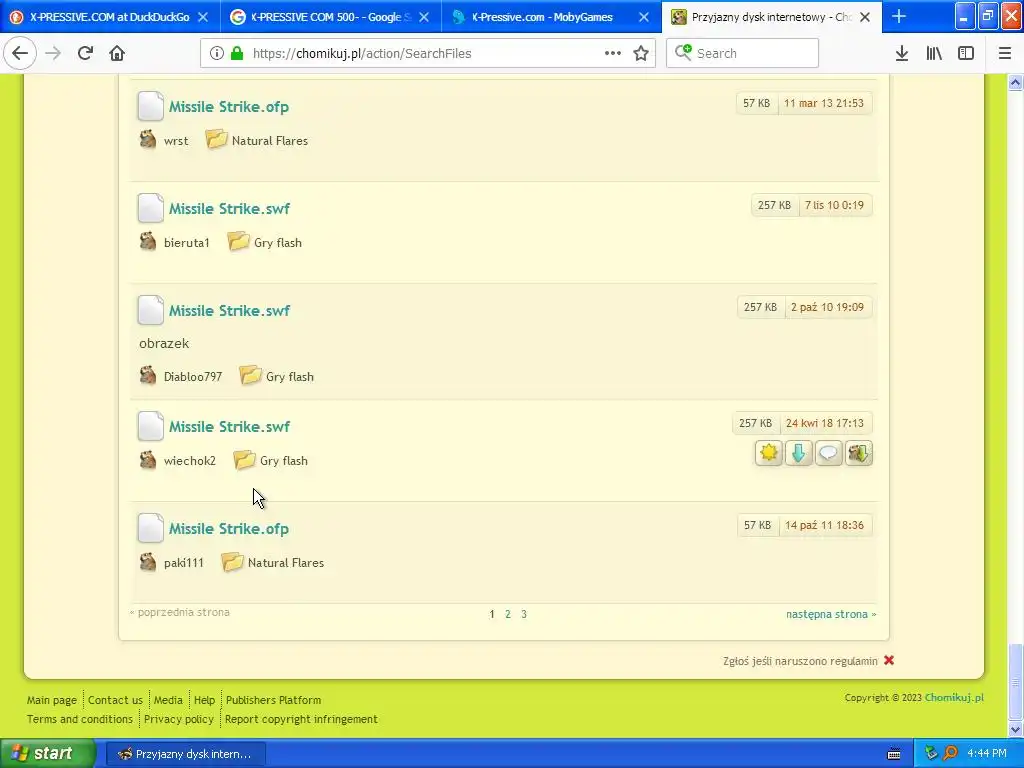Click file icon beside first Missile Strike.ofp
The image size is (1024, 768).
tap(150, 106)
